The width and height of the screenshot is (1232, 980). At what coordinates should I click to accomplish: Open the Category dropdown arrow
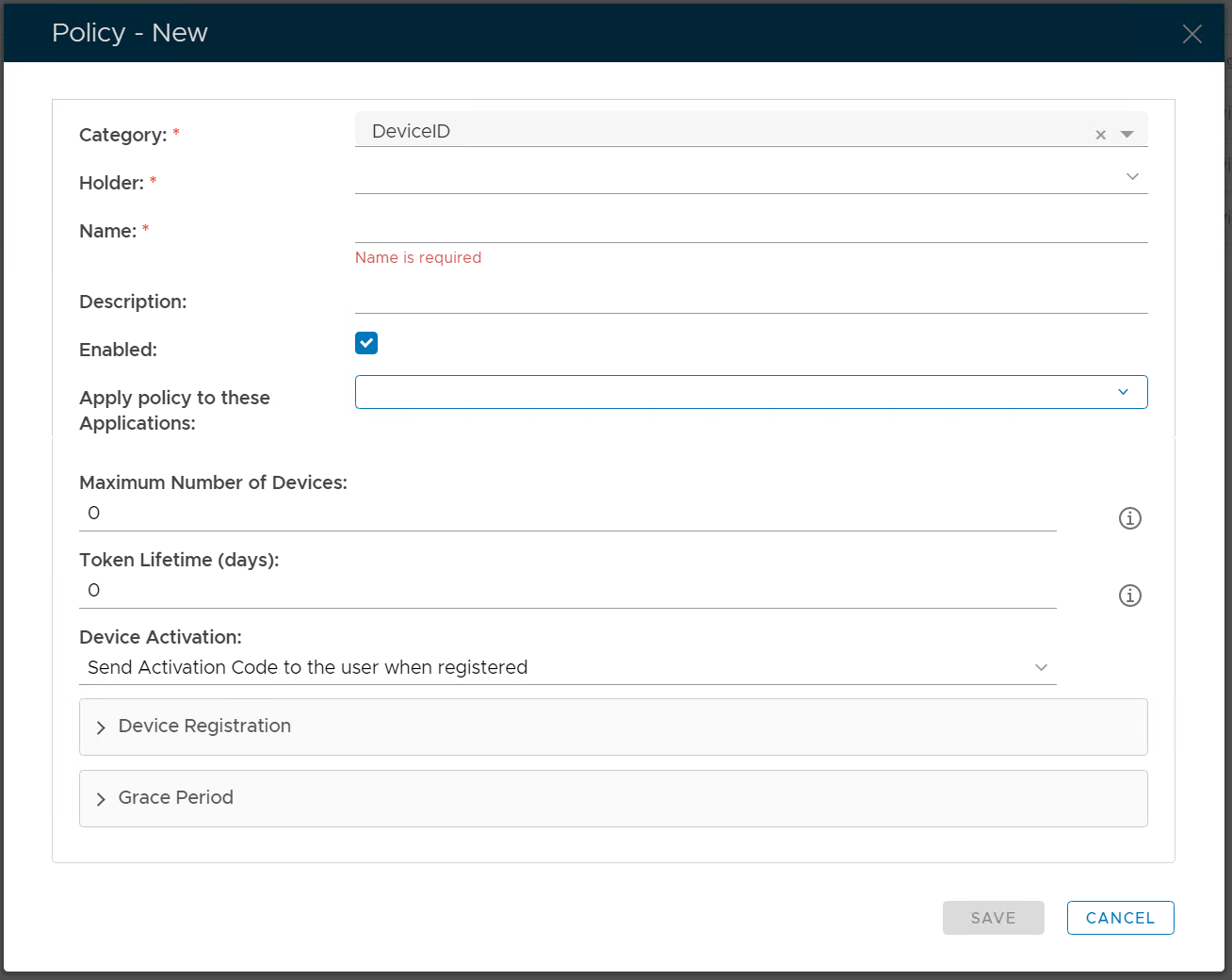pyautogui.click(x=1127, y=135)
